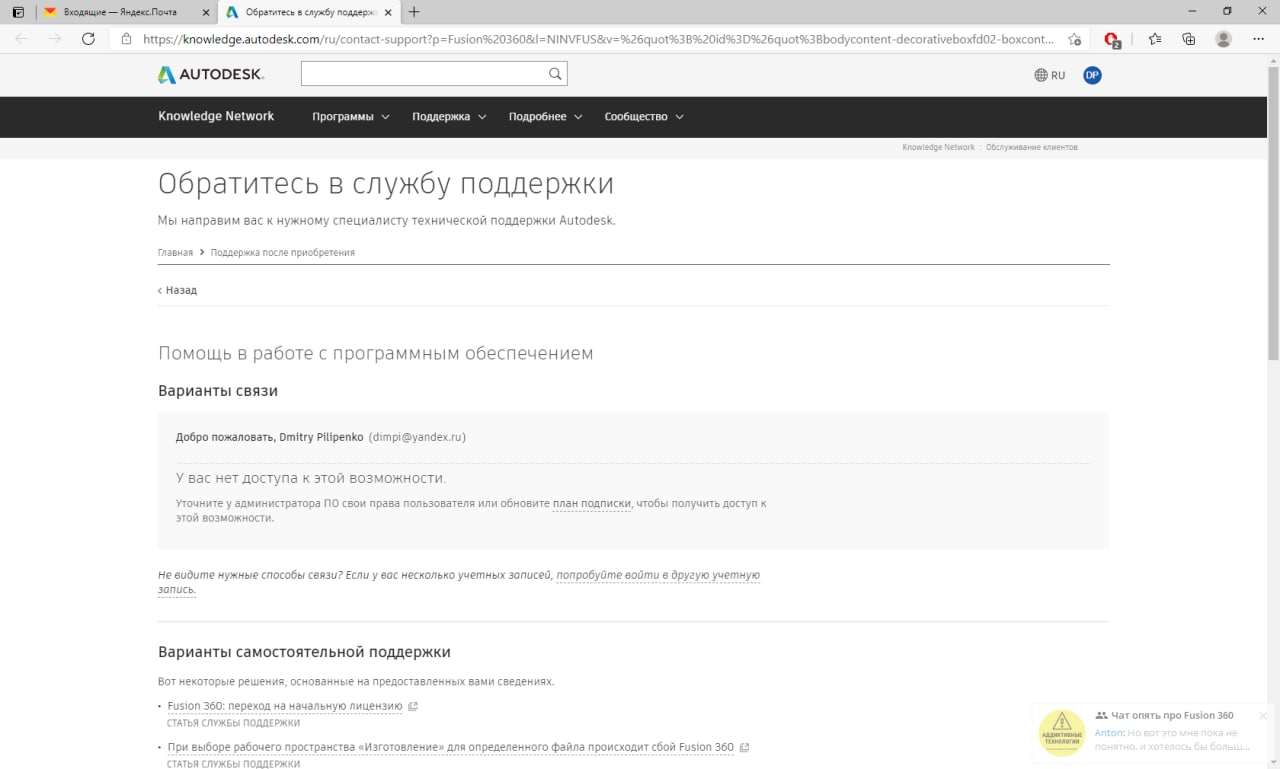Image resolution: width=1280 pixels, height=769 pixels.
Task: Expand the Подробнее menu
Action: pyautogui.click(x=545, y=117)
